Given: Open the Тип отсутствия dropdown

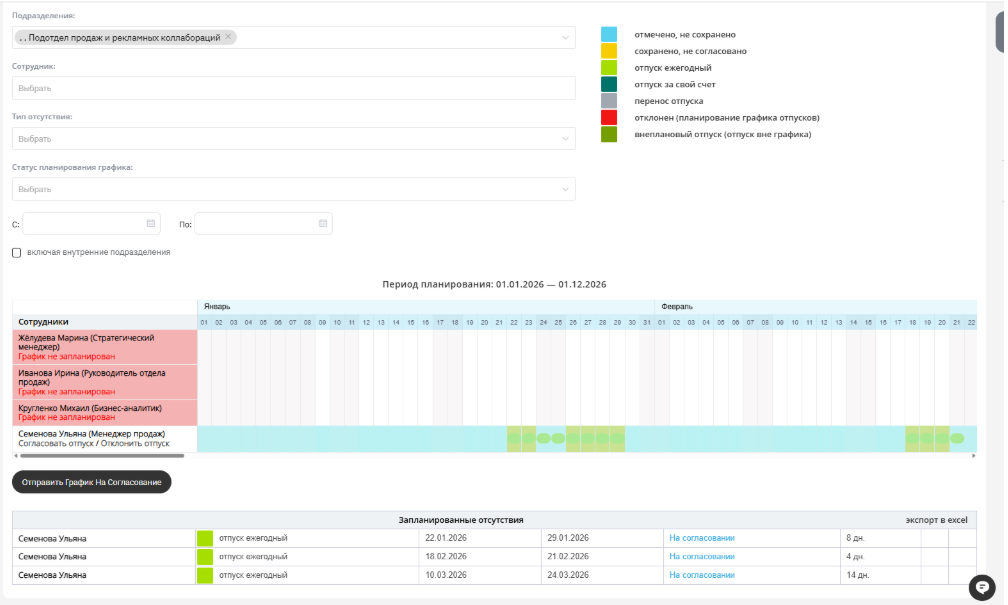Looking at the screenshot, I should [x=293, y=138].
